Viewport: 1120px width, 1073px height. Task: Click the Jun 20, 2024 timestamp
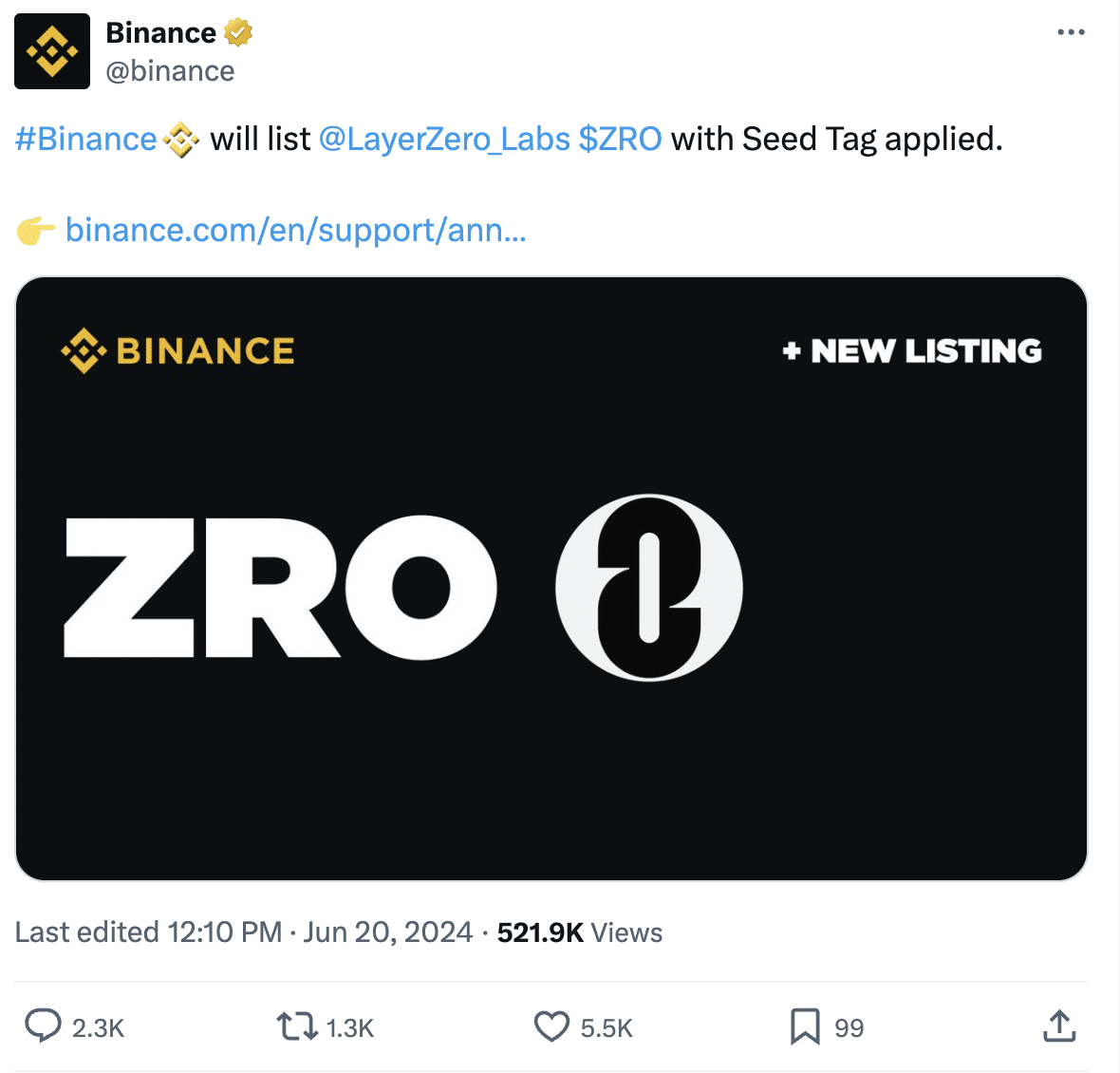pos(387,932)
